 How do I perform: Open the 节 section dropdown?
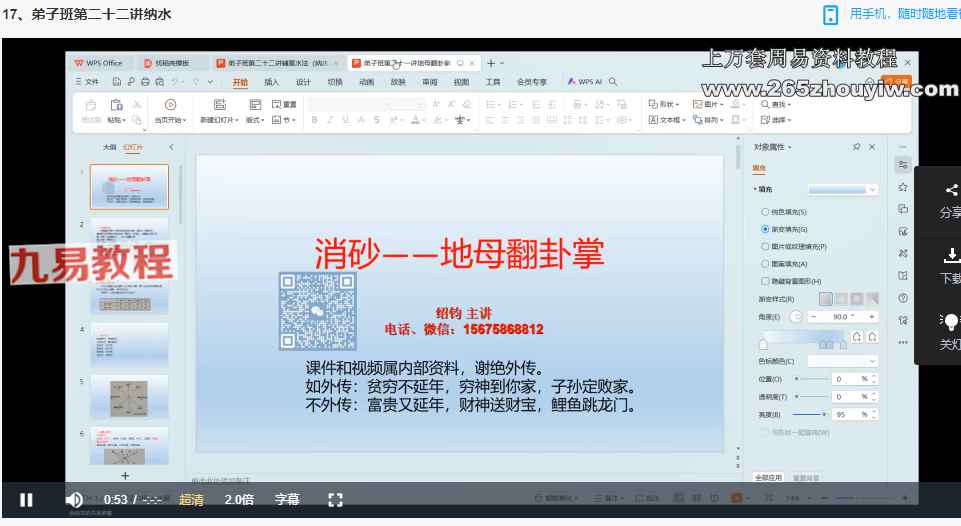[284, 120]
